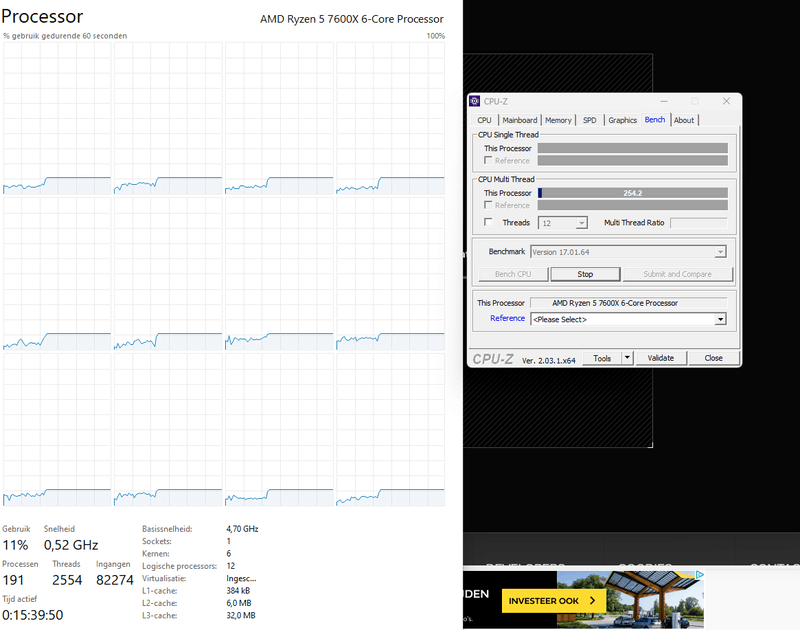The height and width of the screenshot is (630, 800).
Task: Click the Validate button
Action: [x=661, y=358]
